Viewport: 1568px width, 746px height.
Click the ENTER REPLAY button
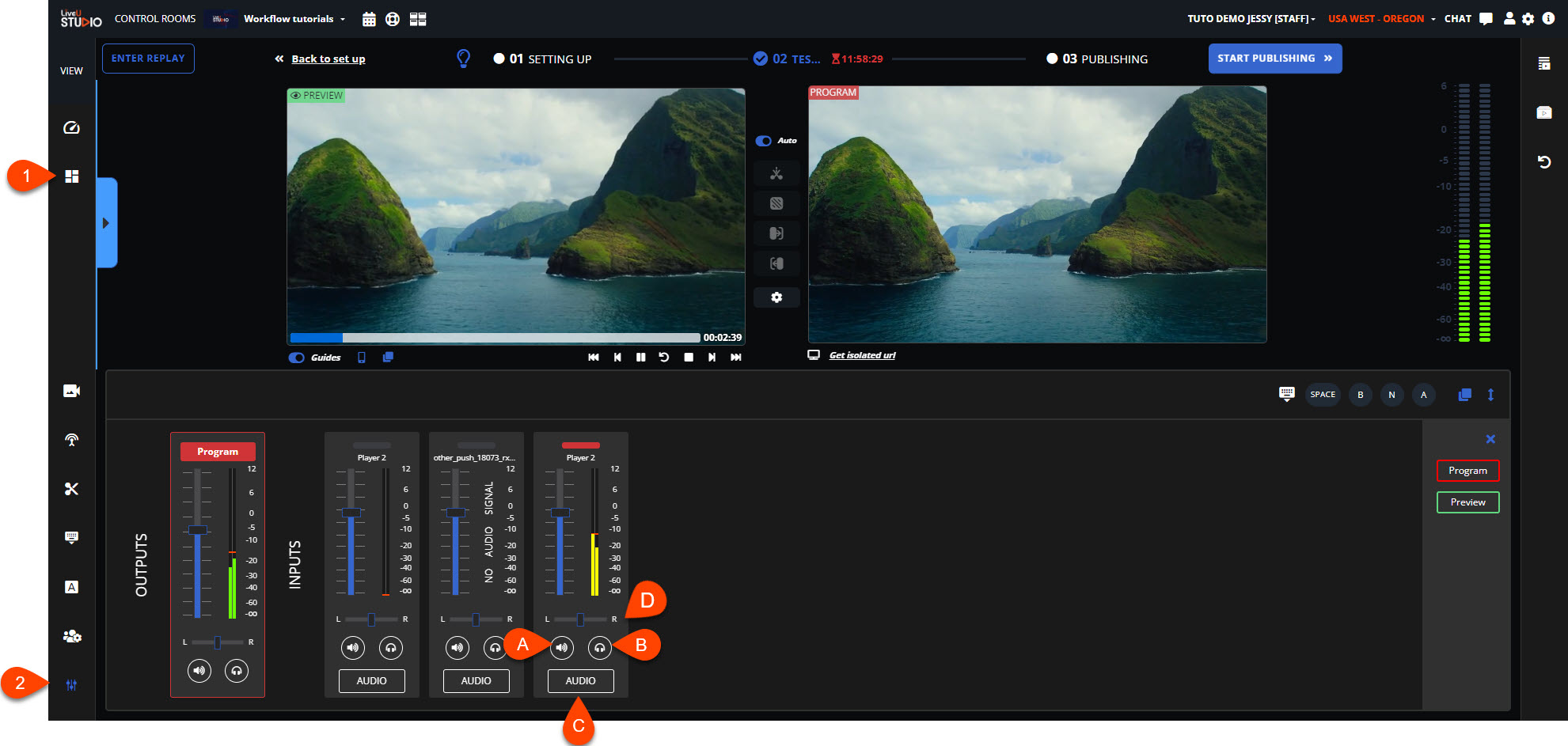pyautogui.click(x=148, y=59)
